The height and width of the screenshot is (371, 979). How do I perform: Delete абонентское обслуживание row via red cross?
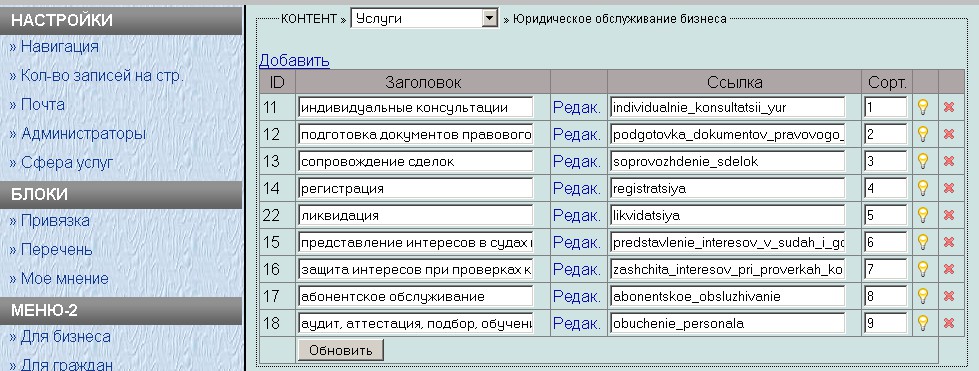coord(949,296)
